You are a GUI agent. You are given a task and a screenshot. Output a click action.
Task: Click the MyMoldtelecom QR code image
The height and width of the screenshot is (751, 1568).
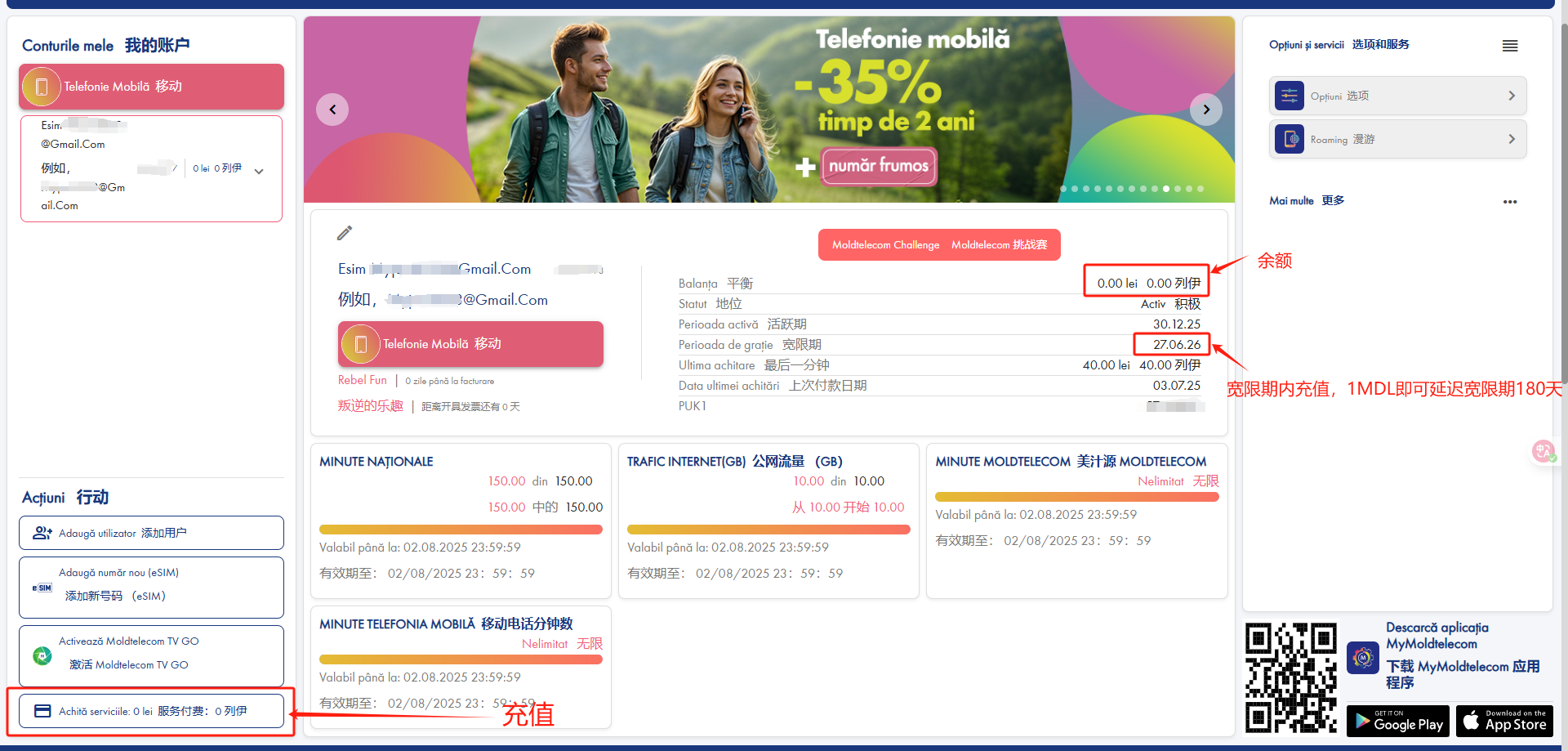pos(1291,677)
